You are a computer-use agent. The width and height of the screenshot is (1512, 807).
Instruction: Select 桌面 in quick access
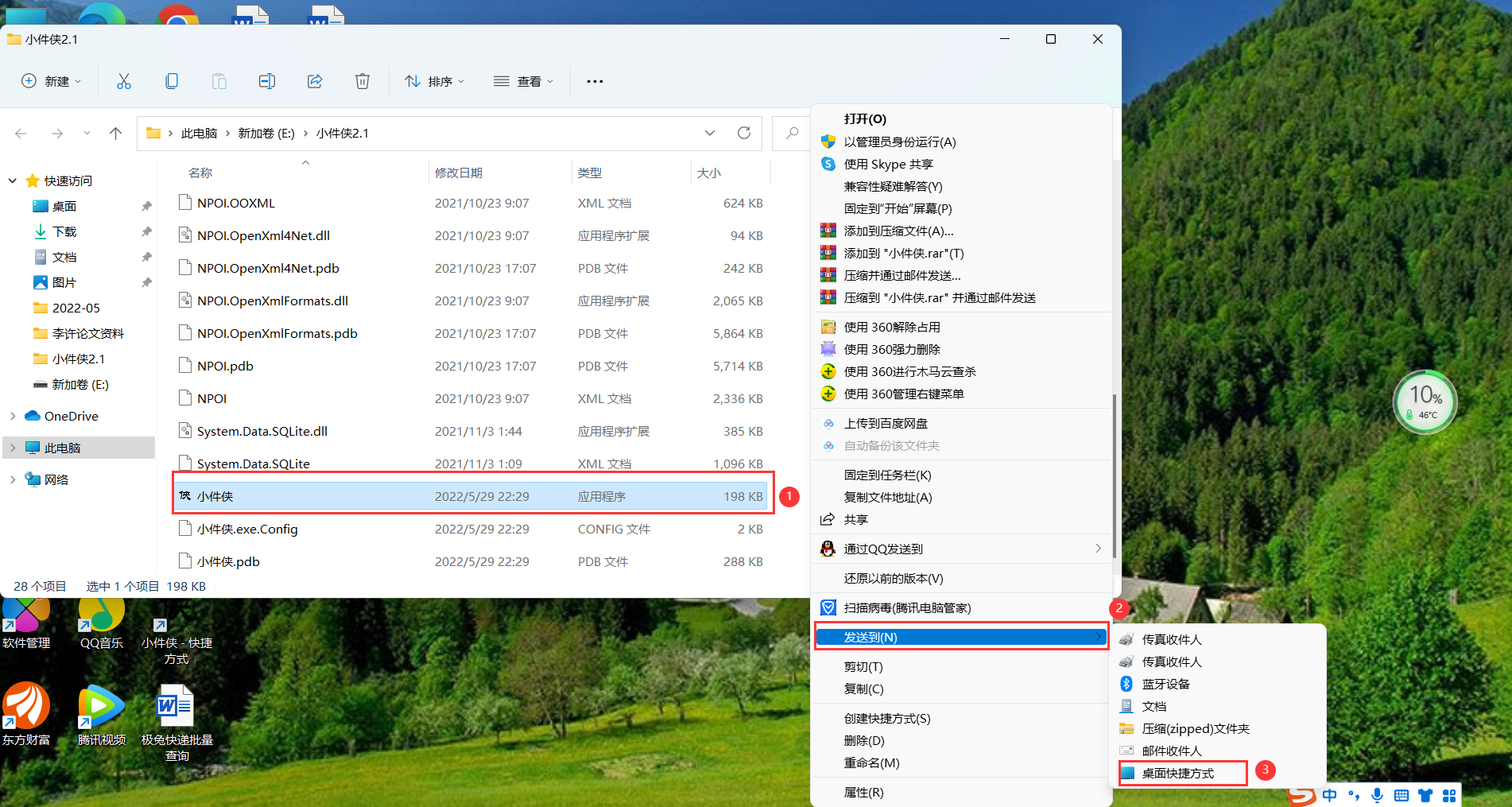click(64, 207)
